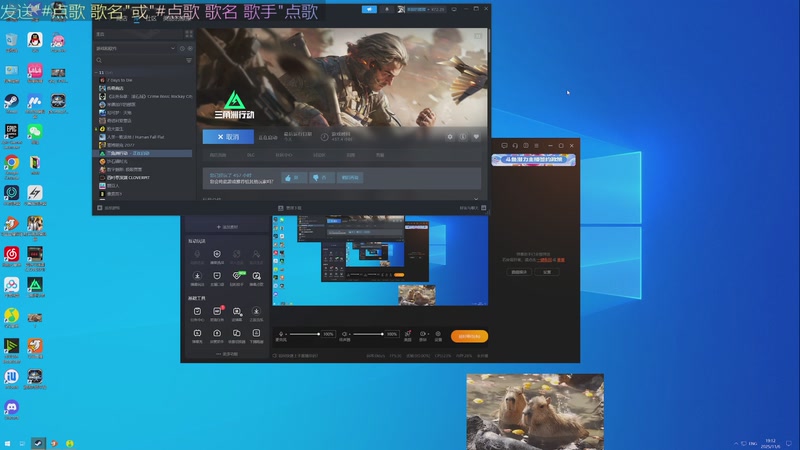Open more functions in the streaming tool
Screen dimensions: 800x450
[227, 354]
